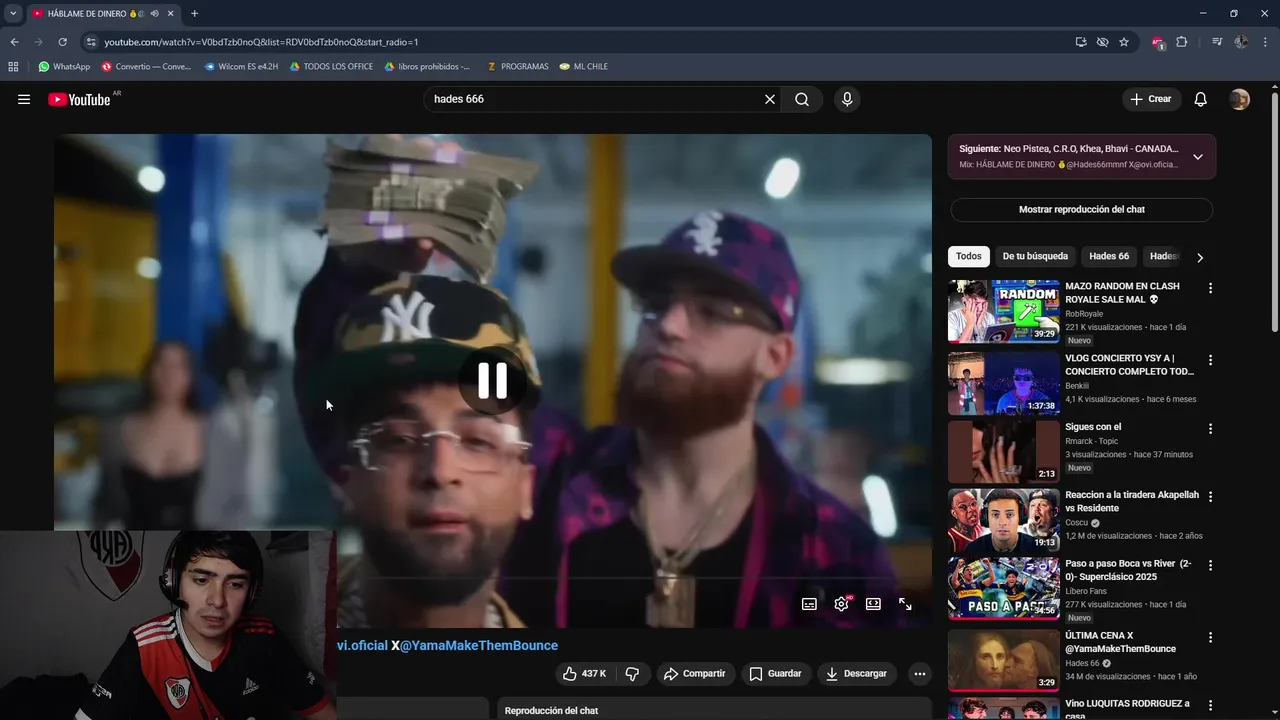Screen dimensions: 1280x720
Task: Open the YouTube account avatar menu
Action: (x=1239, y=99)
